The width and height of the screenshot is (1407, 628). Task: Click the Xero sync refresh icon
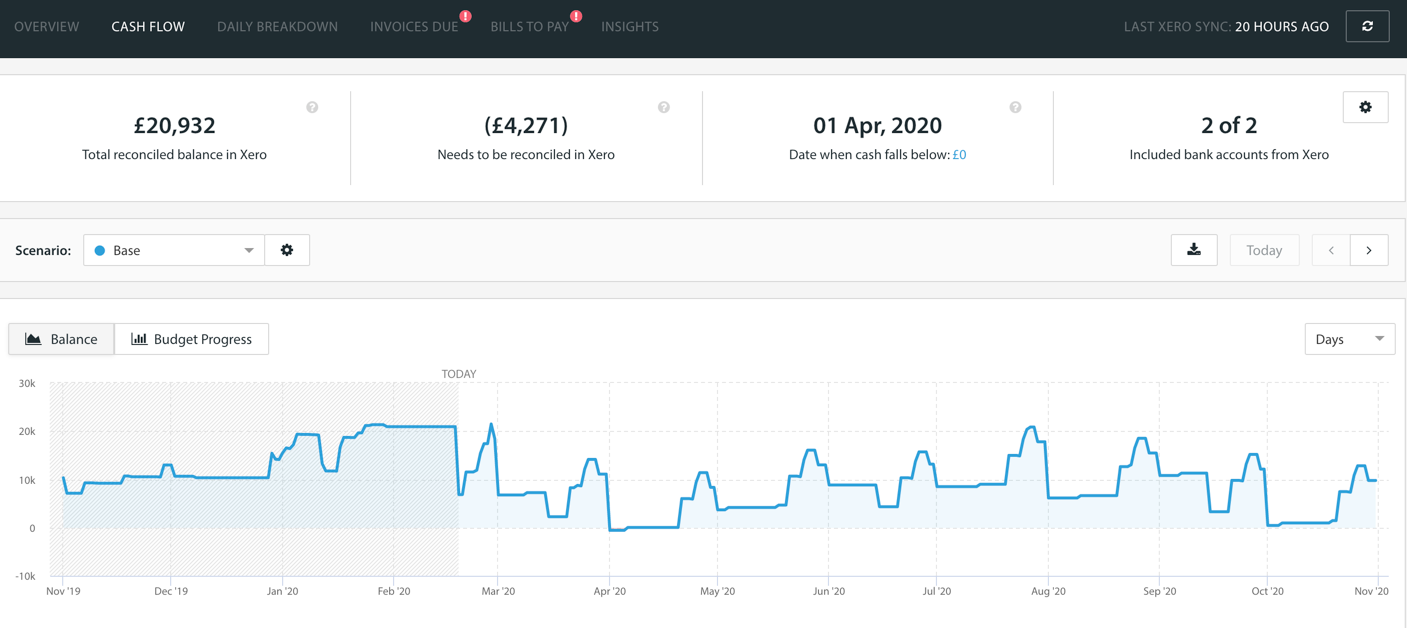tap(1367, 26)
